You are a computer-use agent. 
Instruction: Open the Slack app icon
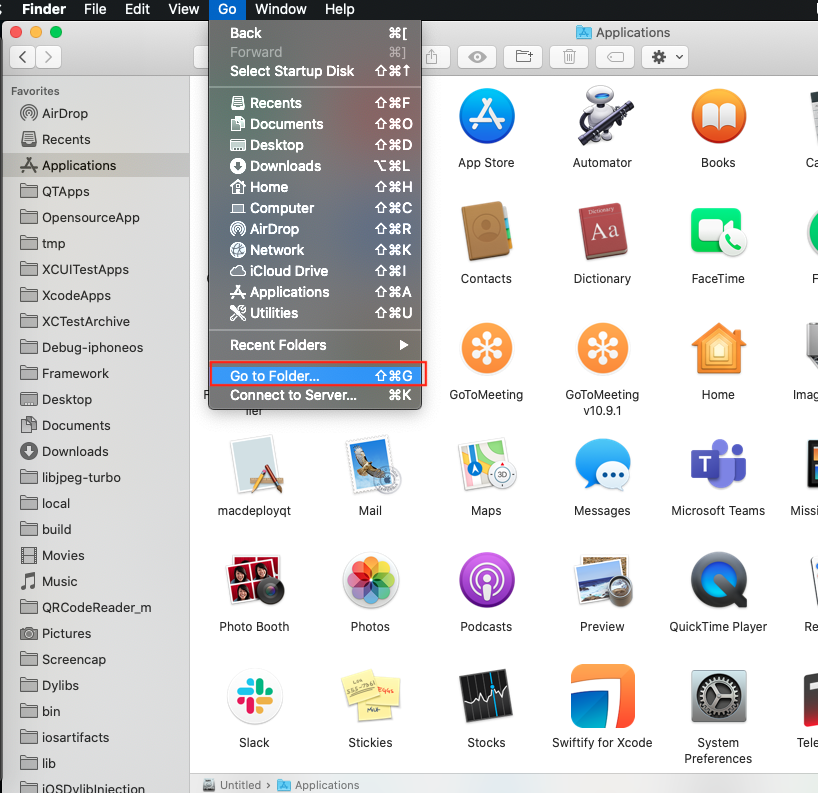tap(255, 696)
